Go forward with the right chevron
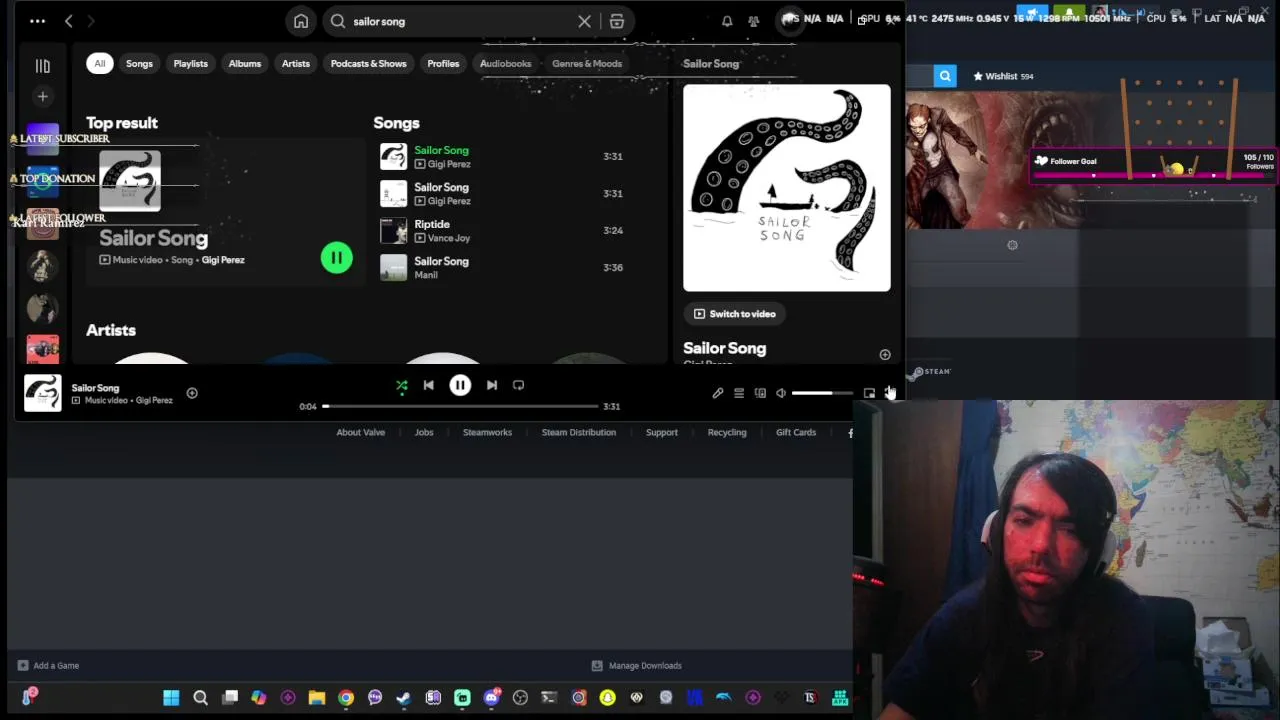 tap(91, 21)
